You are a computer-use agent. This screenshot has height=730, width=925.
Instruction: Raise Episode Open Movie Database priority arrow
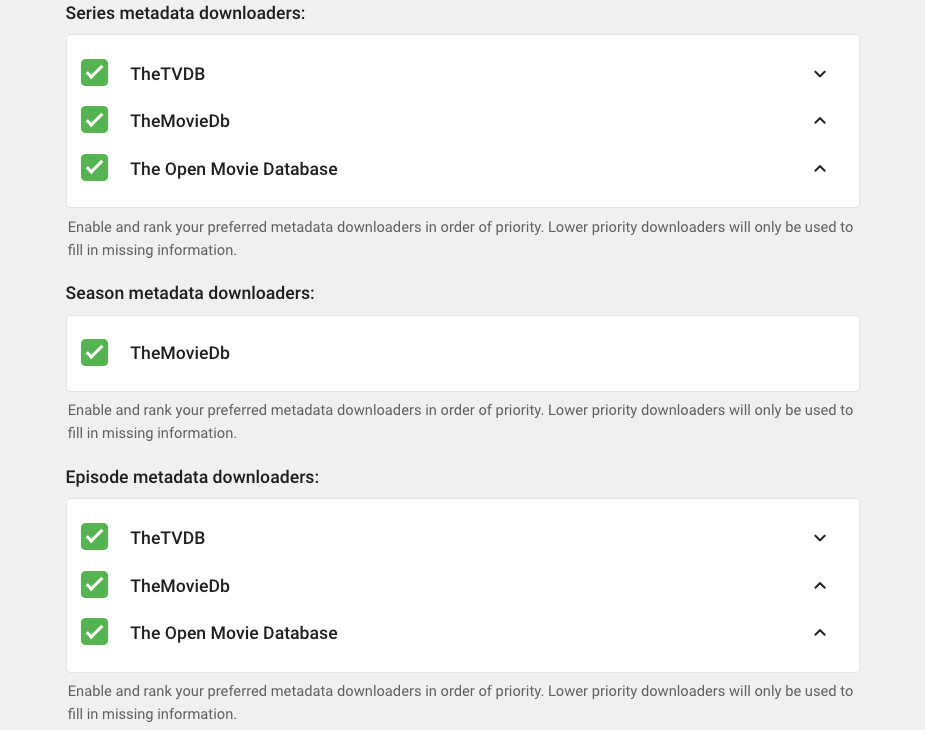click(820, 632)
